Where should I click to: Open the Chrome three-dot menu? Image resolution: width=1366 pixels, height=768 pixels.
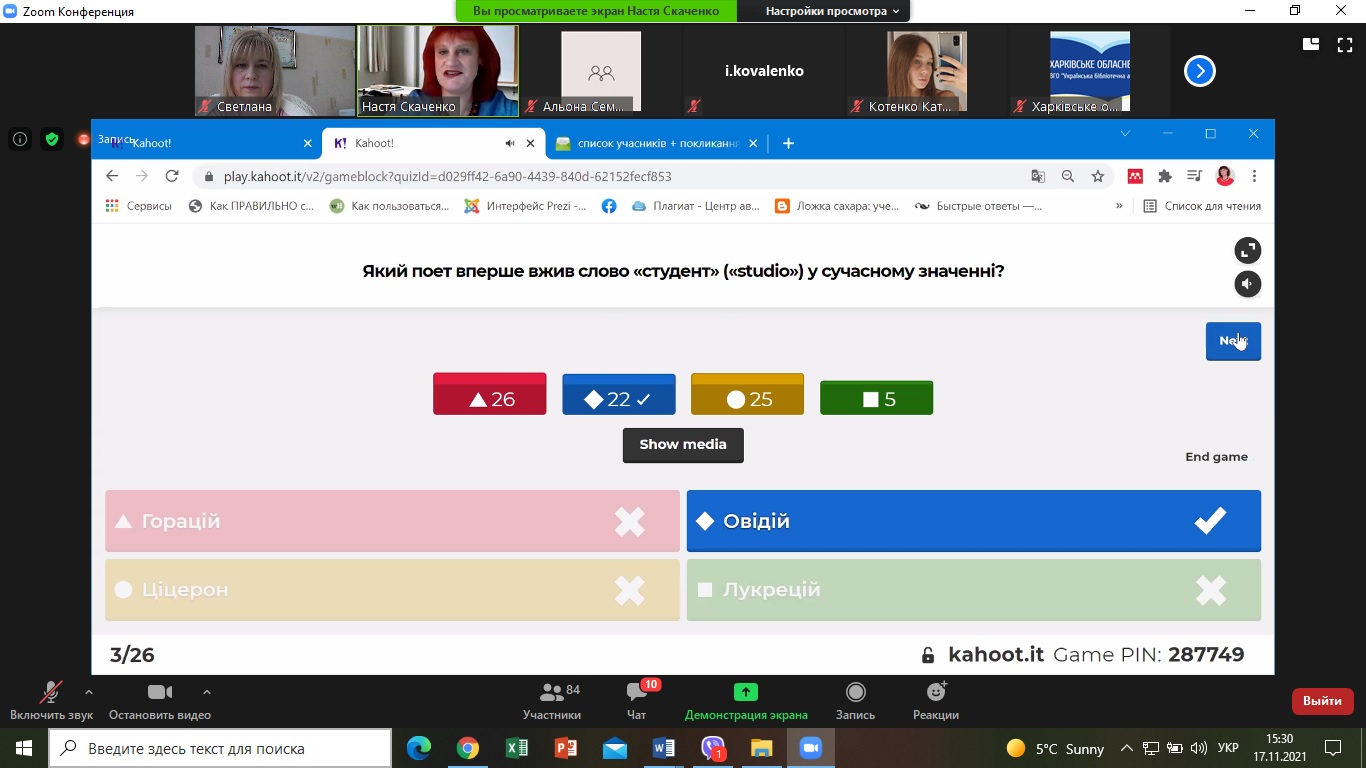point(1254,176)
